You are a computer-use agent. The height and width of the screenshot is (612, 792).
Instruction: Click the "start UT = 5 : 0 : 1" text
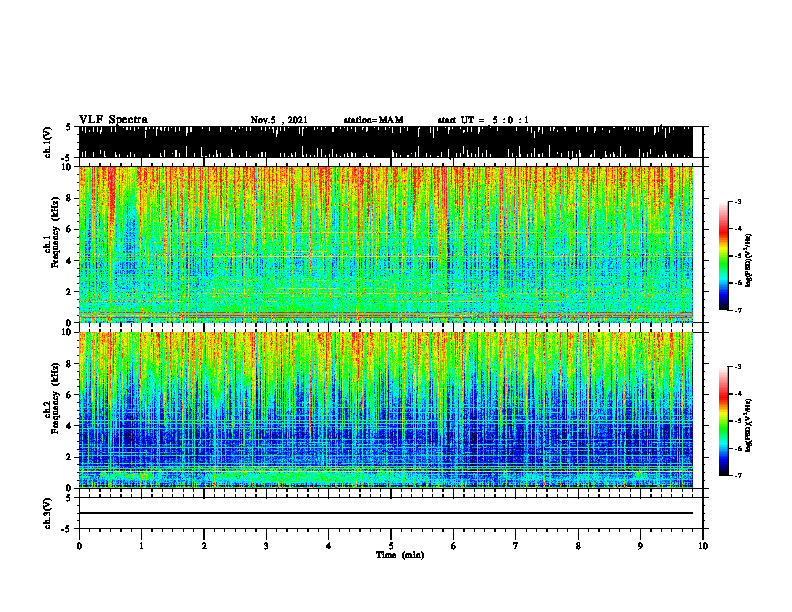coord(483,120)
